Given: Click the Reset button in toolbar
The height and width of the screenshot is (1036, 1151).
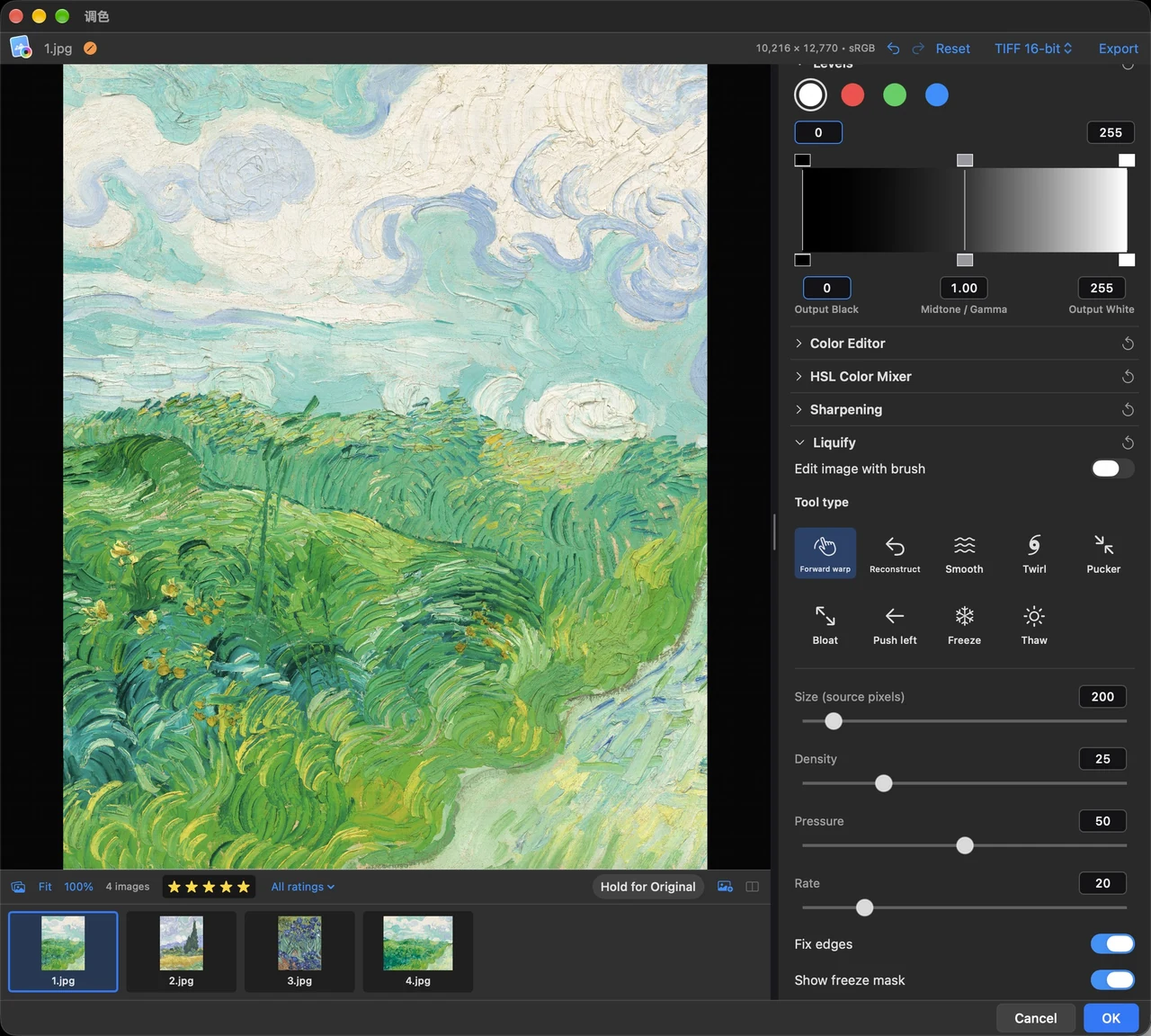Looking at the screenshot, I should 952,49.
